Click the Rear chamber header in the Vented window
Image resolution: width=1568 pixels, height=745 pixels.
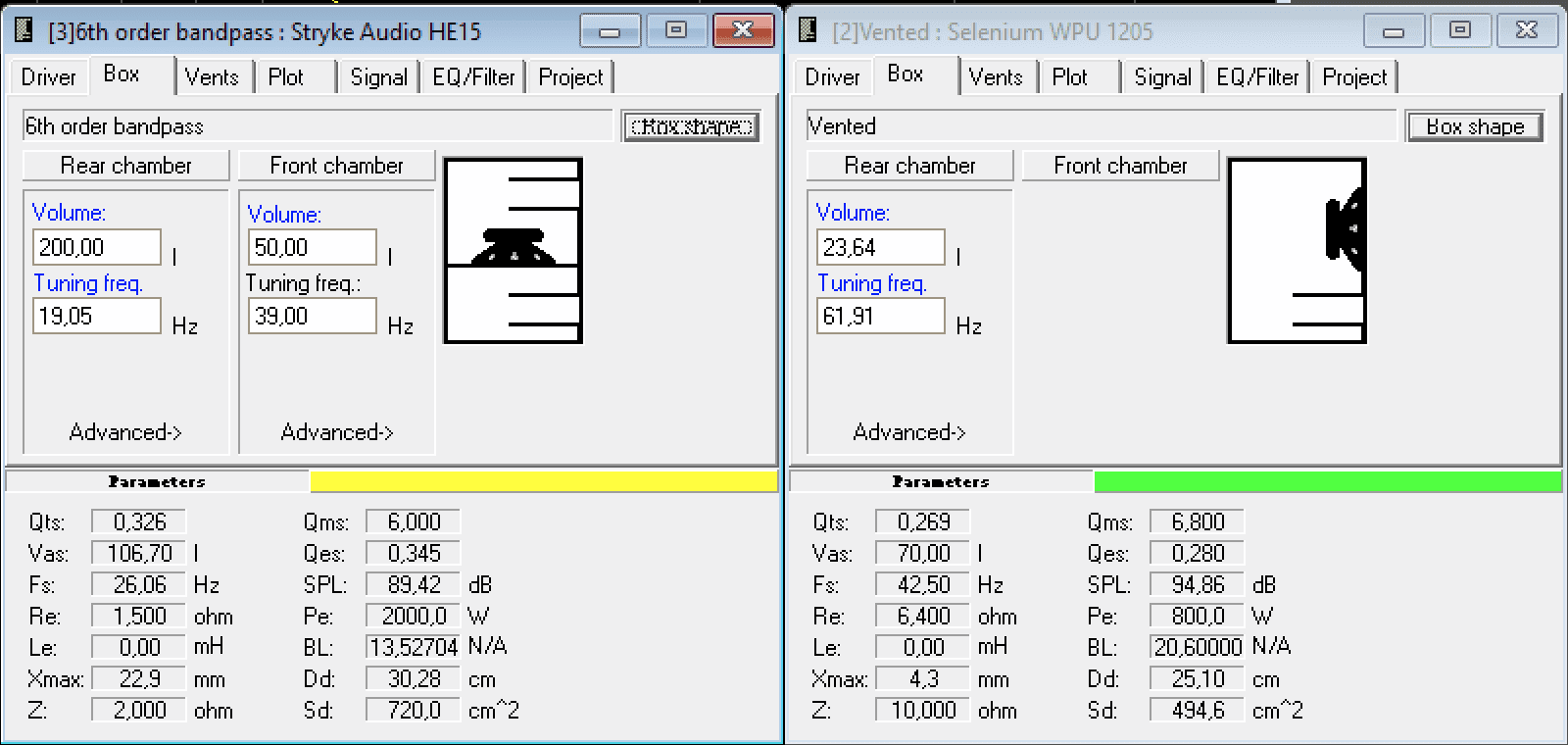click(910, 166)
